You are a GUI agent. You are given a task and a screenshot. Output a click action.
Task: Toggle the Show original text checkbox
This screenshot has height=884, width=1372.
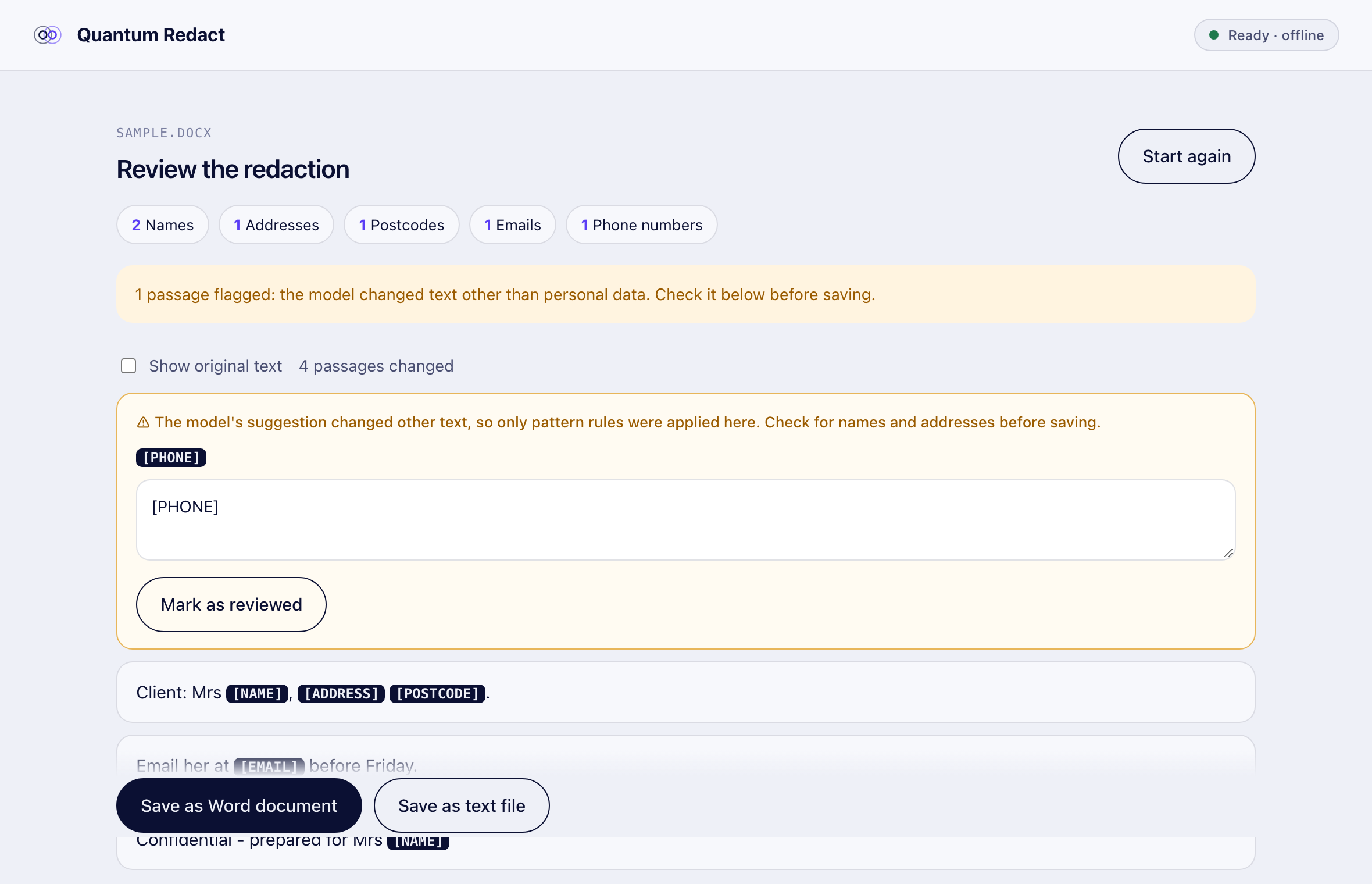[x=128, y=366]
